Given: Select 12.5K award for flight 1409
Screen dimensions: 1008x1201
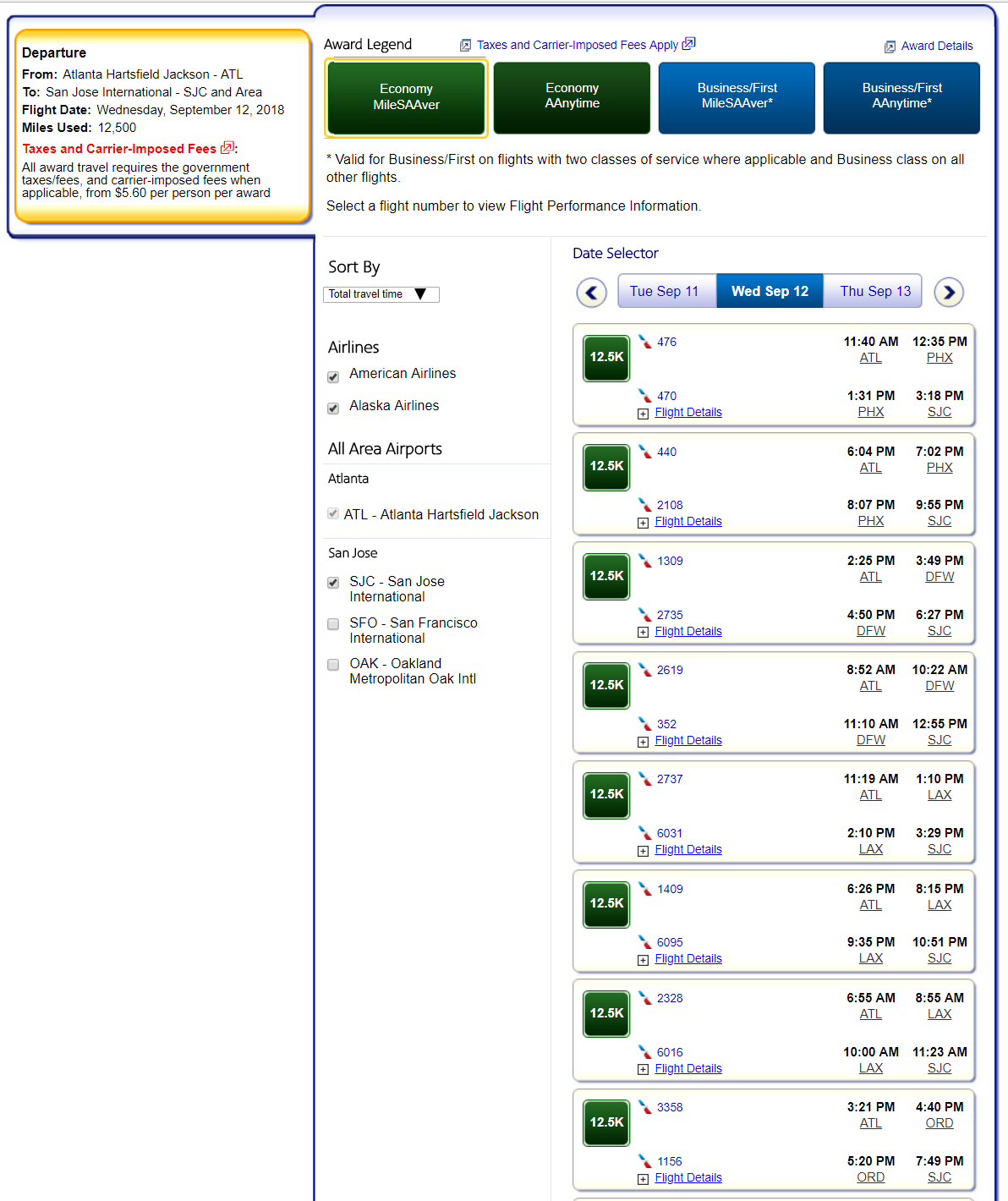Looking at the screenshot, I should pyautogui.click(x=606, y=903).
